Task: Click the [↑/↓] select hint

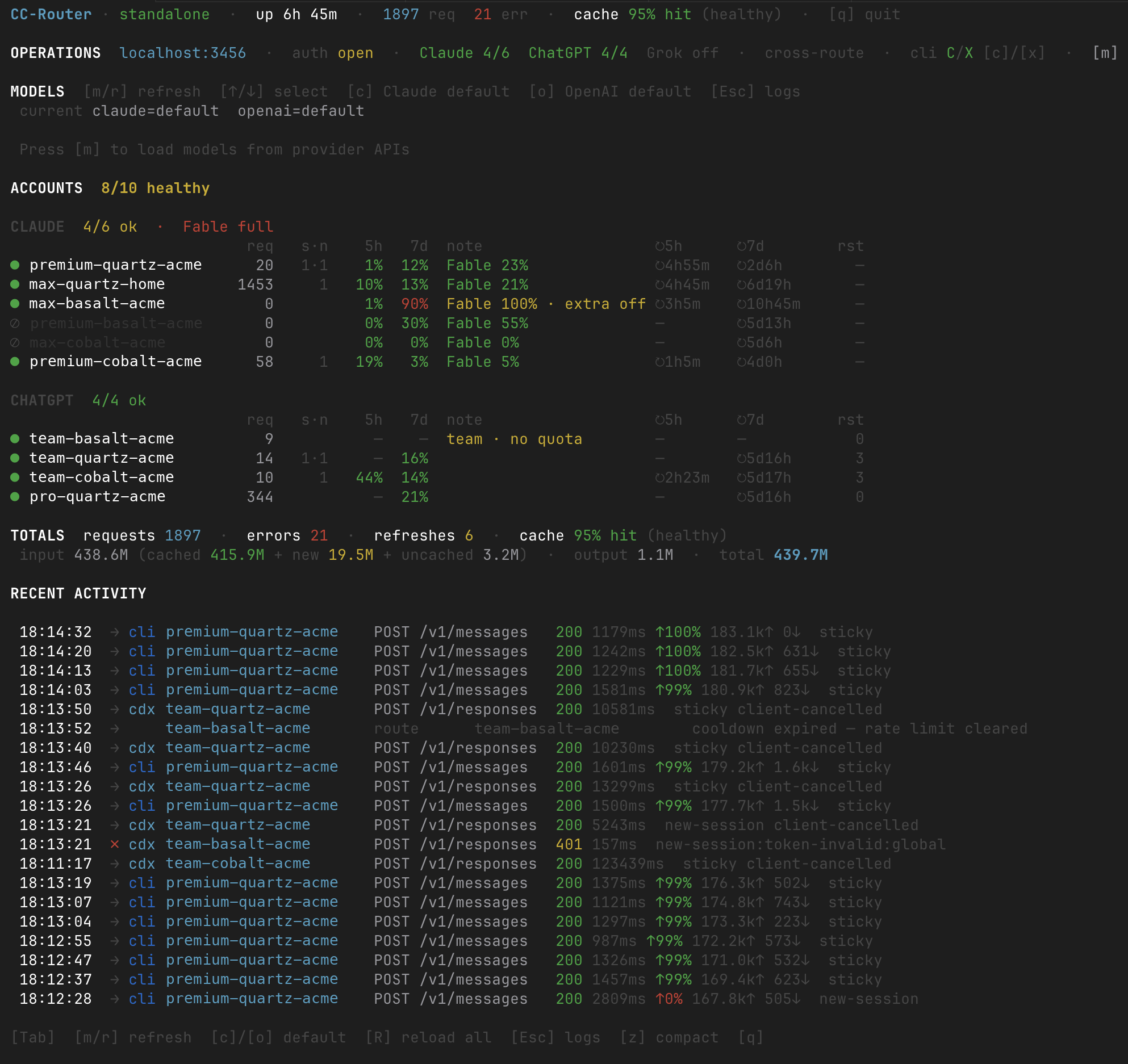Action: point(274,91)
